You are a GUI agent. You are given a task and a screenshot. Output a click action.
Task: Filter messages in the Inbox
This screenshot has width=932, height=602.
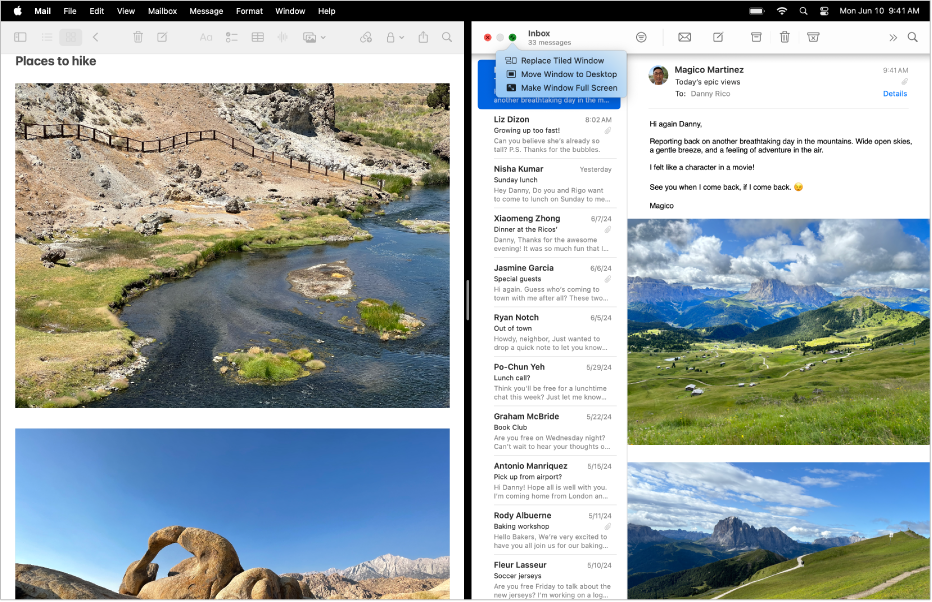point(641,37)
